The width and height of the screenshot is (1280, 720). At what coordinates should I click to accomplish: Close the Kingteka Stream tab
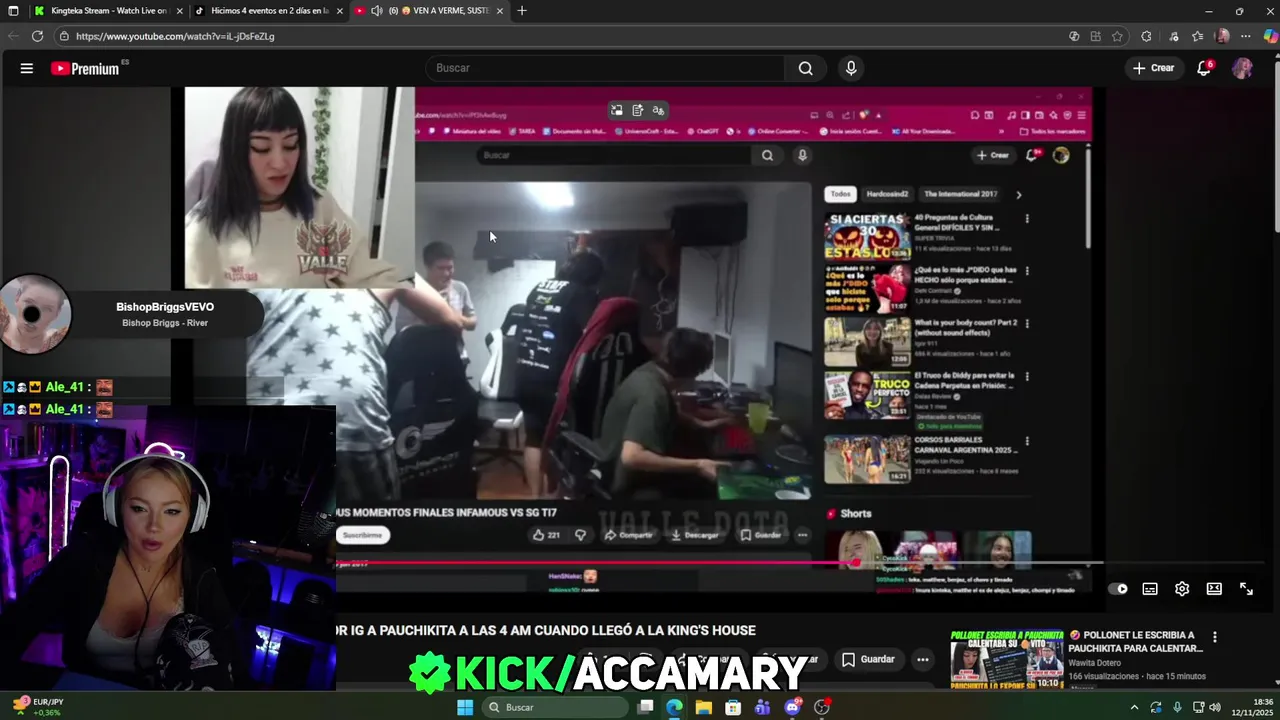[180, 11]
